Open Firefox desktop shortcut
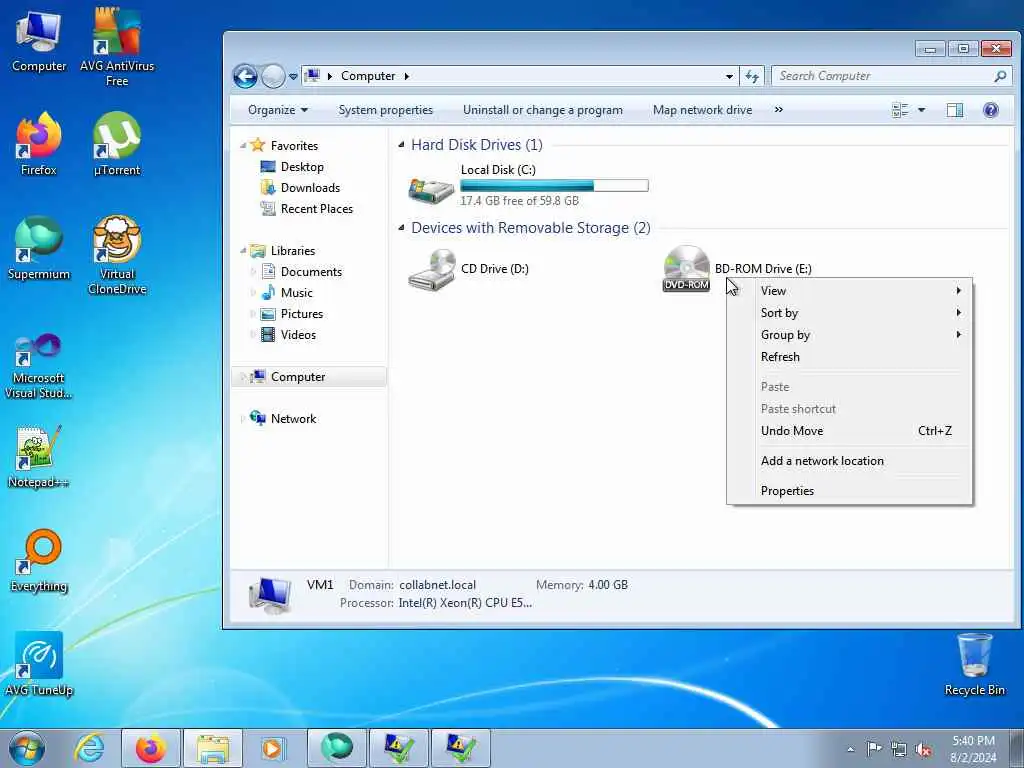 point(39,144)
